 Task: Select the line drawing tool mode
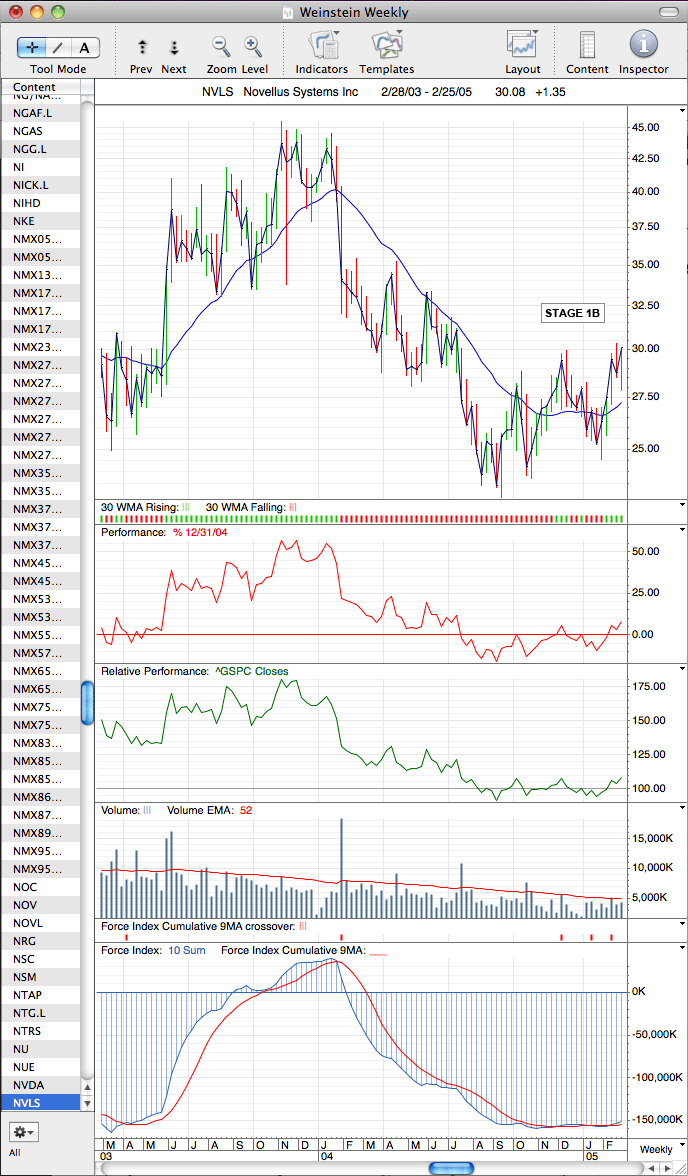click(x=59, y=48)
